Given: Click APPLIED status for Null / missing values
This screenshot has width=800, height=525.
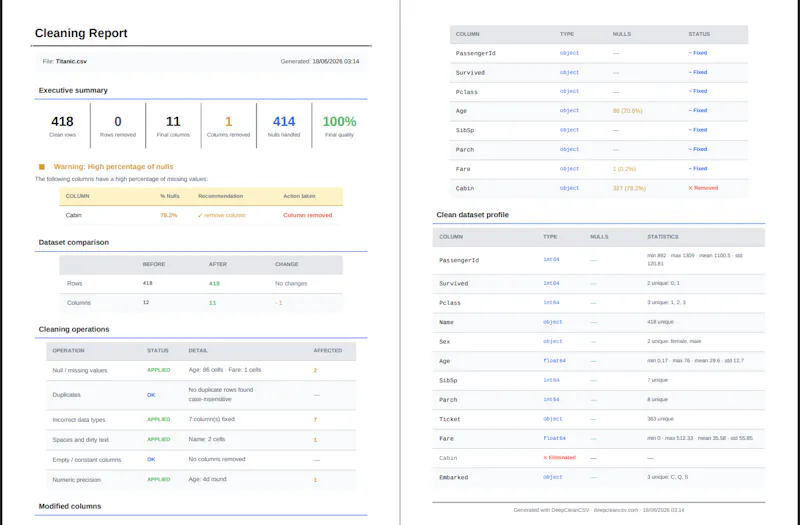Looking at the screenshot, I should pos(159,370).
